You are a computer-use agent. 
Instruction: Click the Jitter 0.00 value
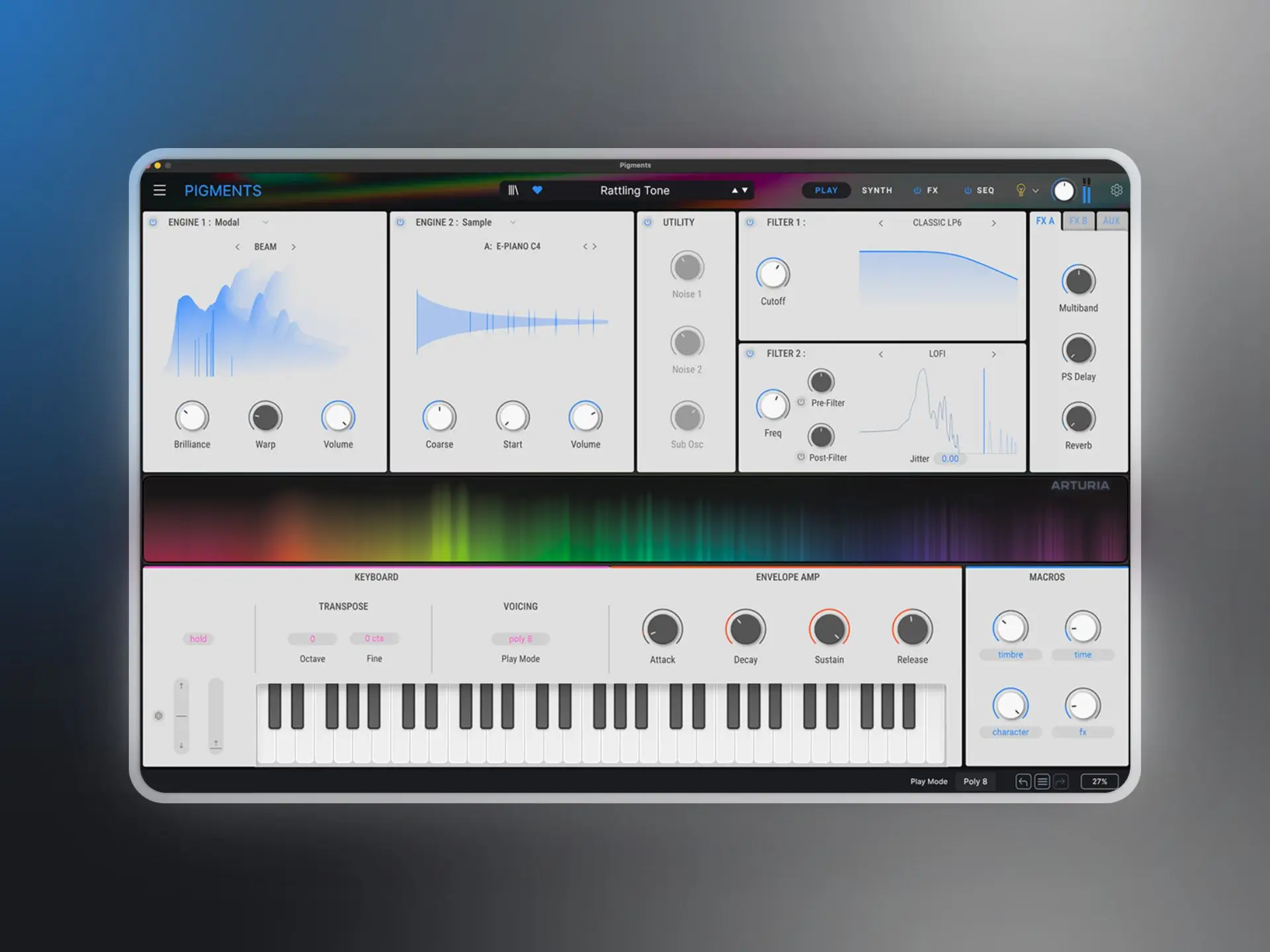click(x=950, y=458)
